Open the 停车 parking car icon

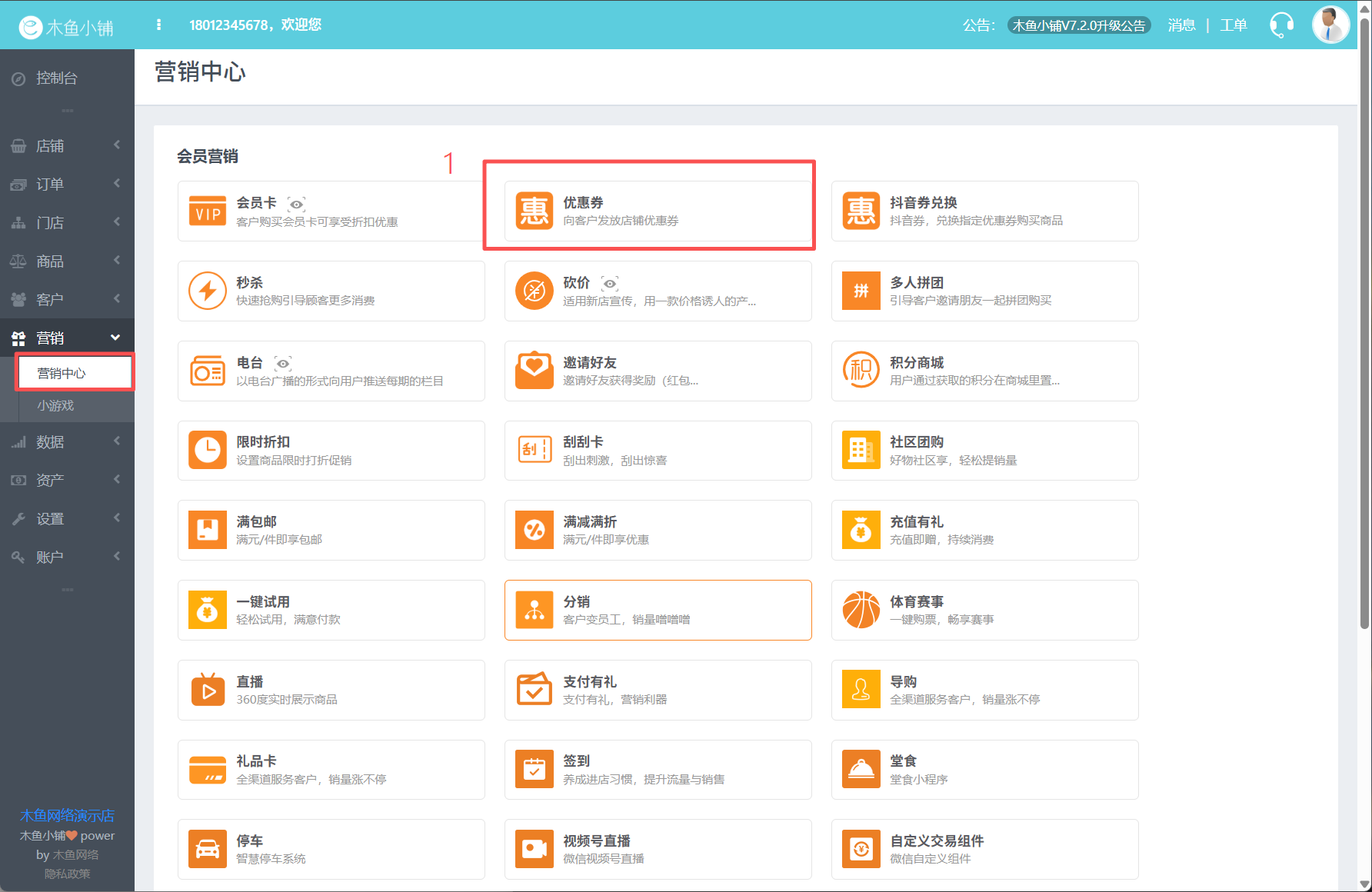pos(207,849)
